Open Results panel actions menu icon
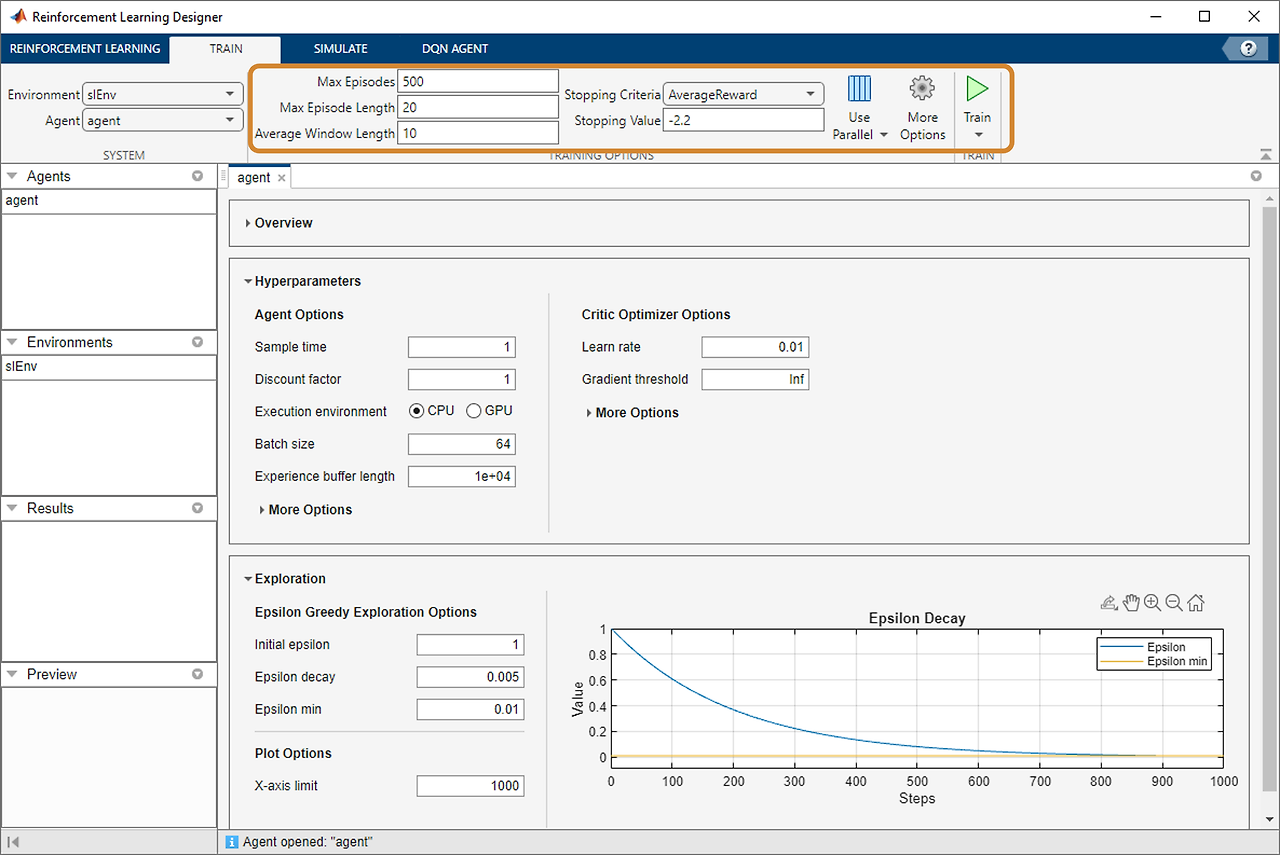 click(197, 508)
